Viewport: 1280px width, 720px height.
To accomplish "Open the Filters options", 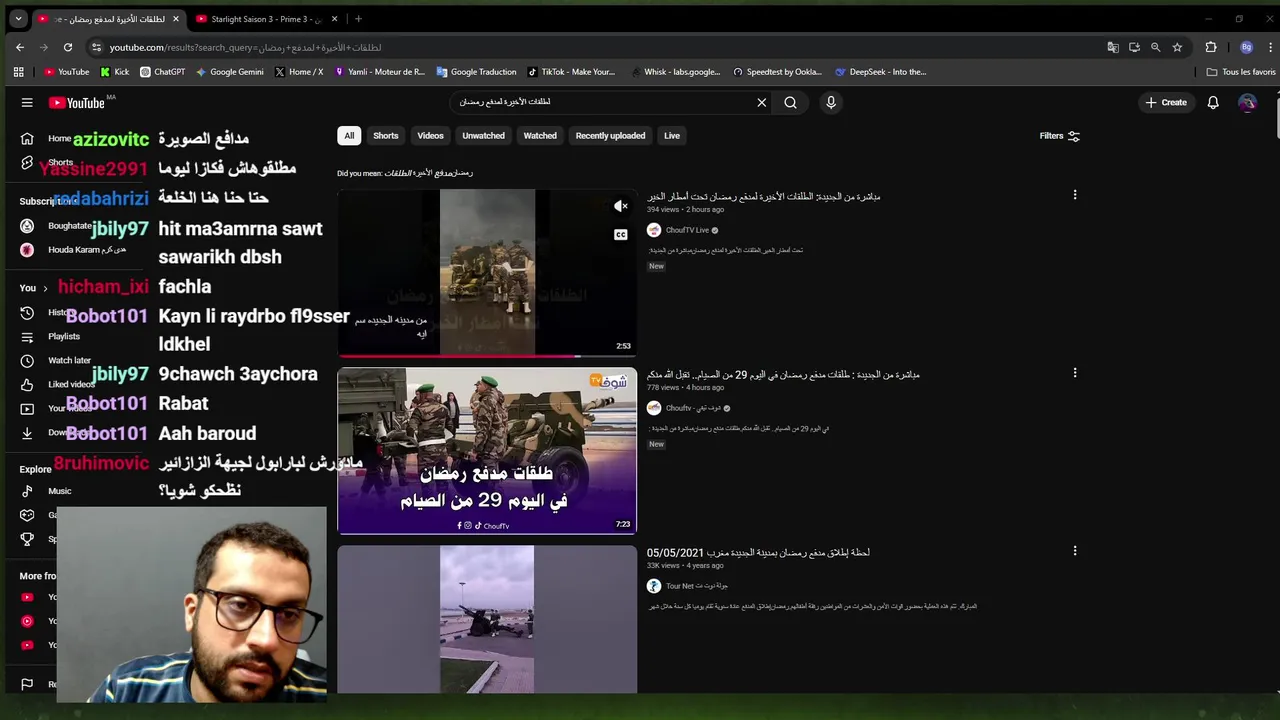I will [x=1060, y=136].
